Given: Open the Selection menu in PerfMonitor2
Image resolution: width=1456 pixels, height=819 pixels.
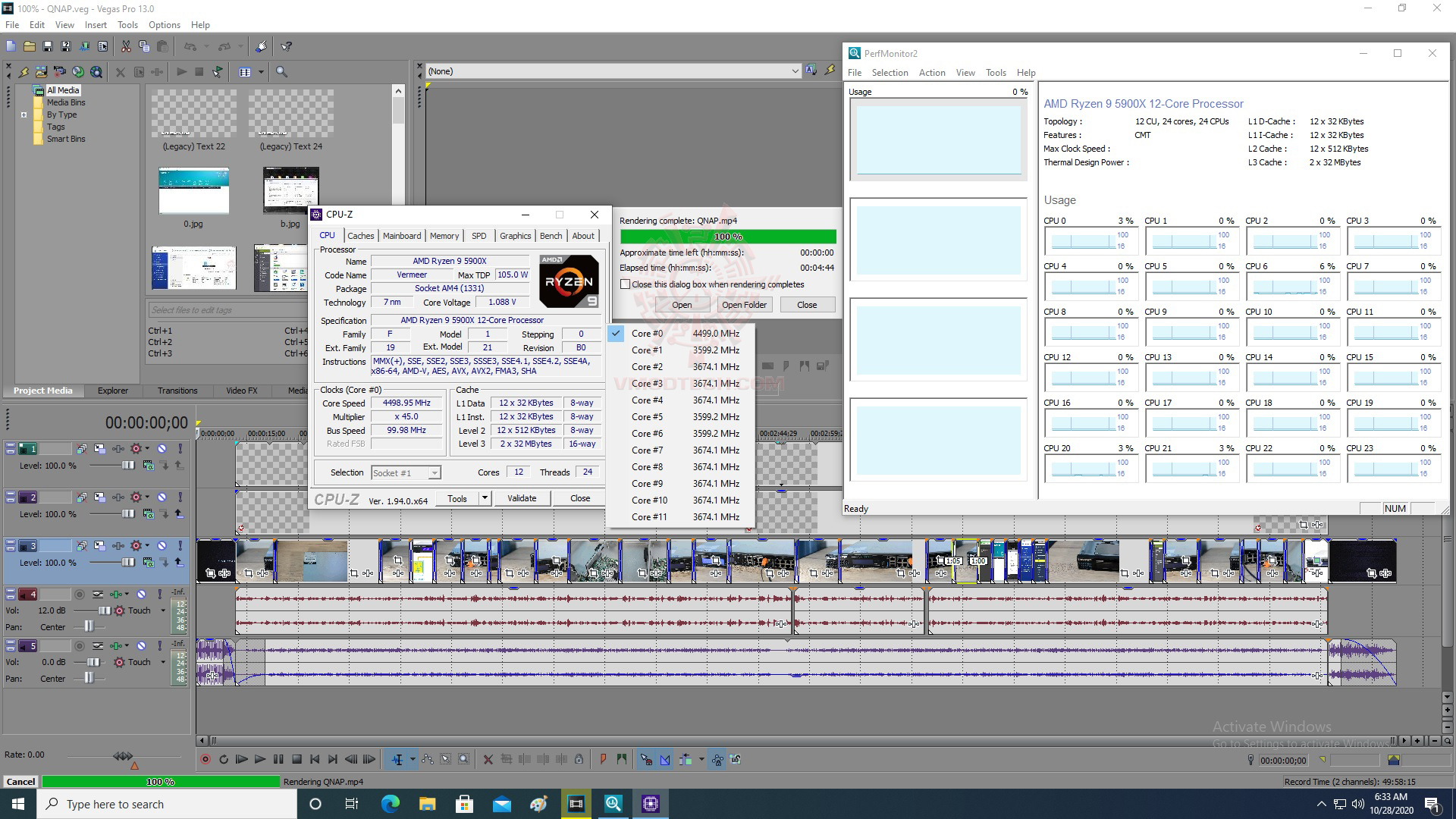Looking at the screenshot, I should [x=890, y=73].
